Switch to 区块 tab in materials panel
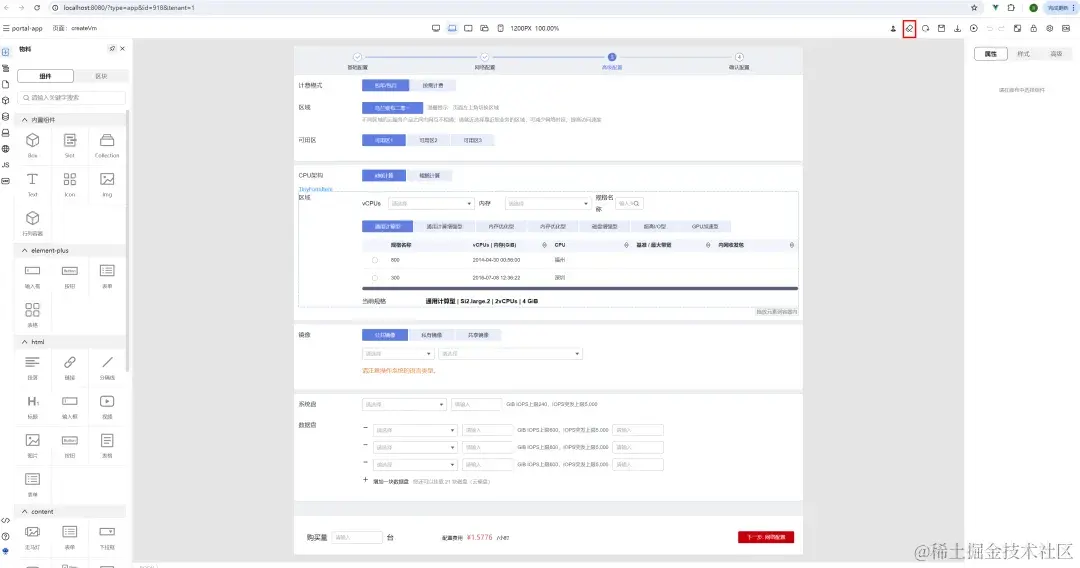 click(101, 76)
